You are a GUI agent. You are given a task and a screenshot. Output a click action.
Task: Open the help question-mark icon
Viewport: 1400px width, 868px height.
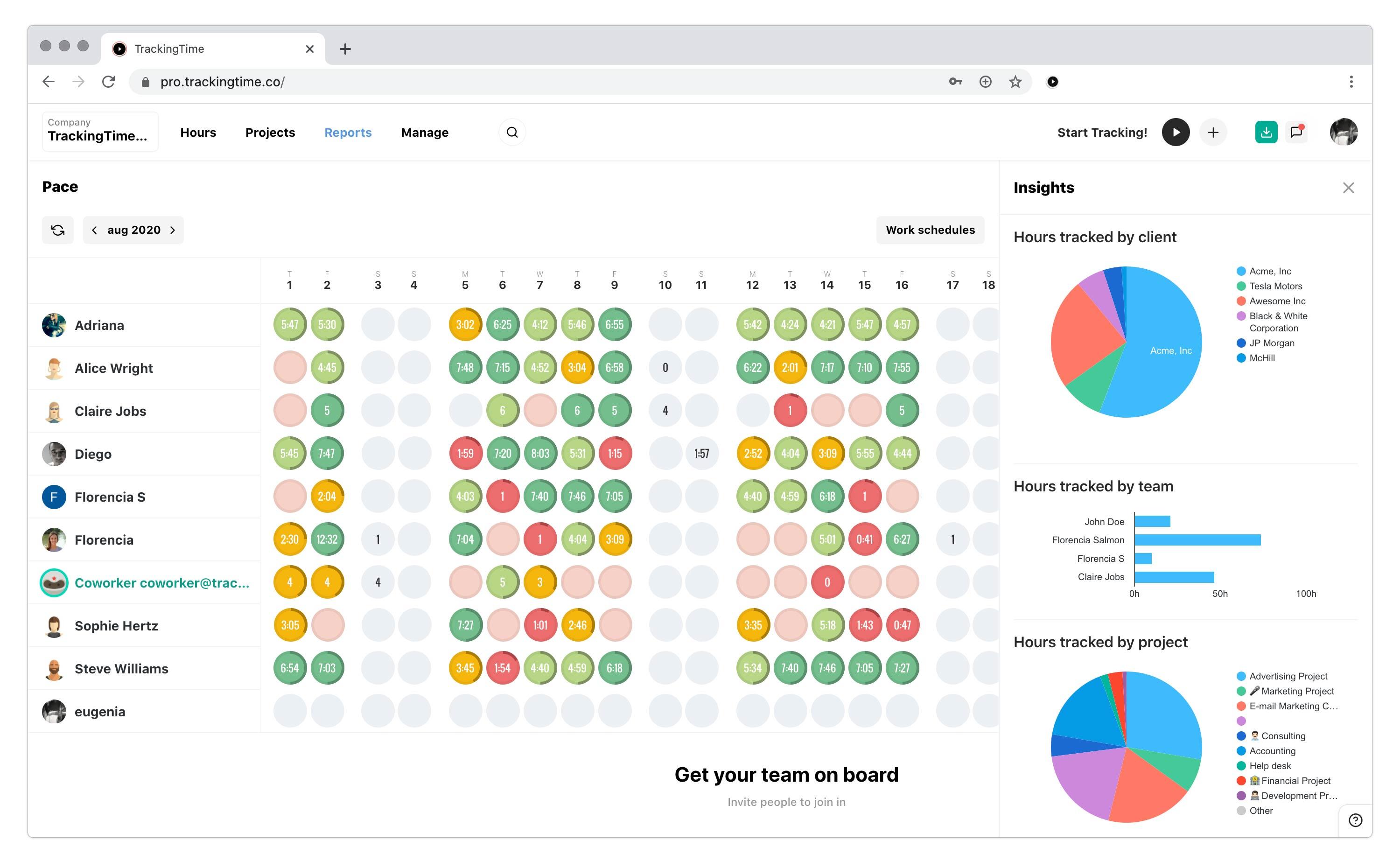coord(1355,820)
